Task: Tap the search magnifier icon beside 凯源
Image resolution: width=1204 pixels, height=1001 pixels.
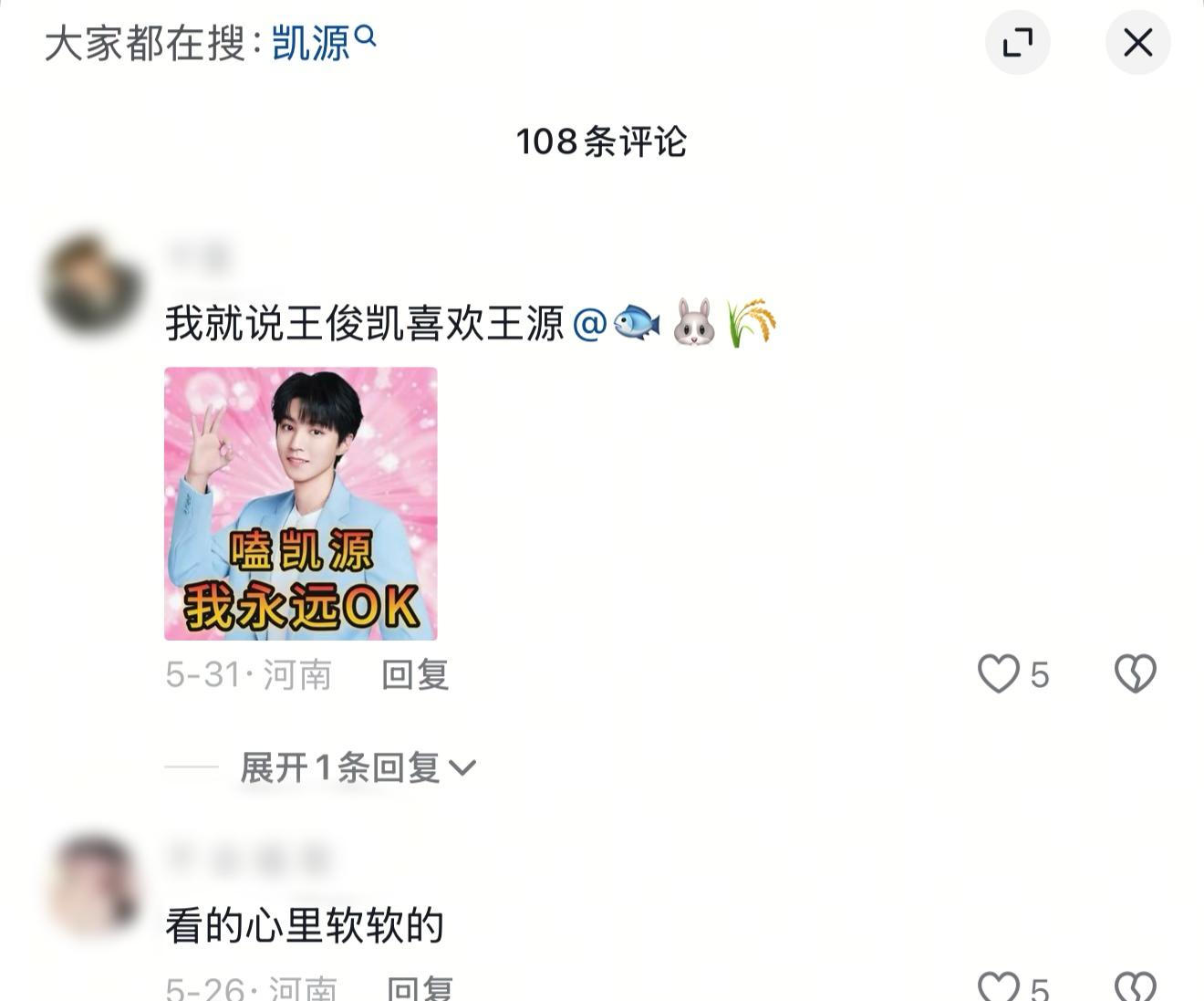Action: pos(365,36)
